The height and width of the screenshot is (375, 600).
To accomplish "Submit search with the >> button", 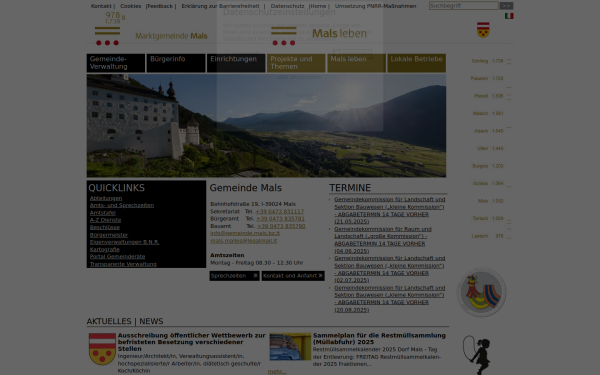I will pyautogui.click(x=506, y=6).
